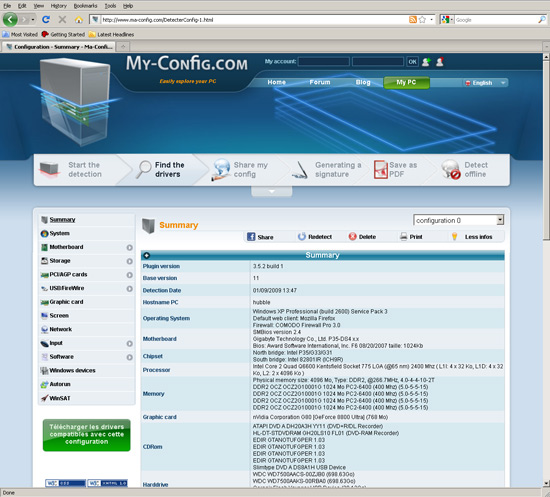Expand the Software sidebar section arrow
Image resolution: width=550 pixels, height=497 pixels.
coord(129,357)
